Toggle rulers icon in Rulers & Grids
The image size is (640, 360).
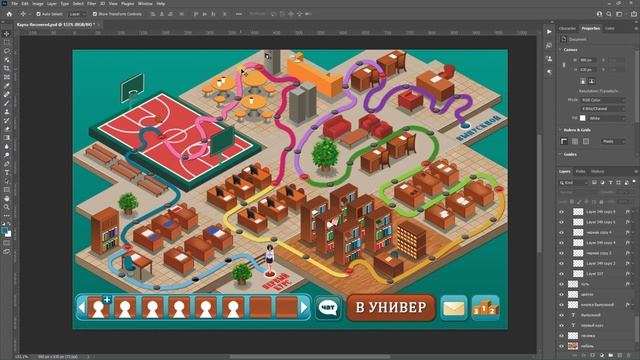[x=564, y=141]
